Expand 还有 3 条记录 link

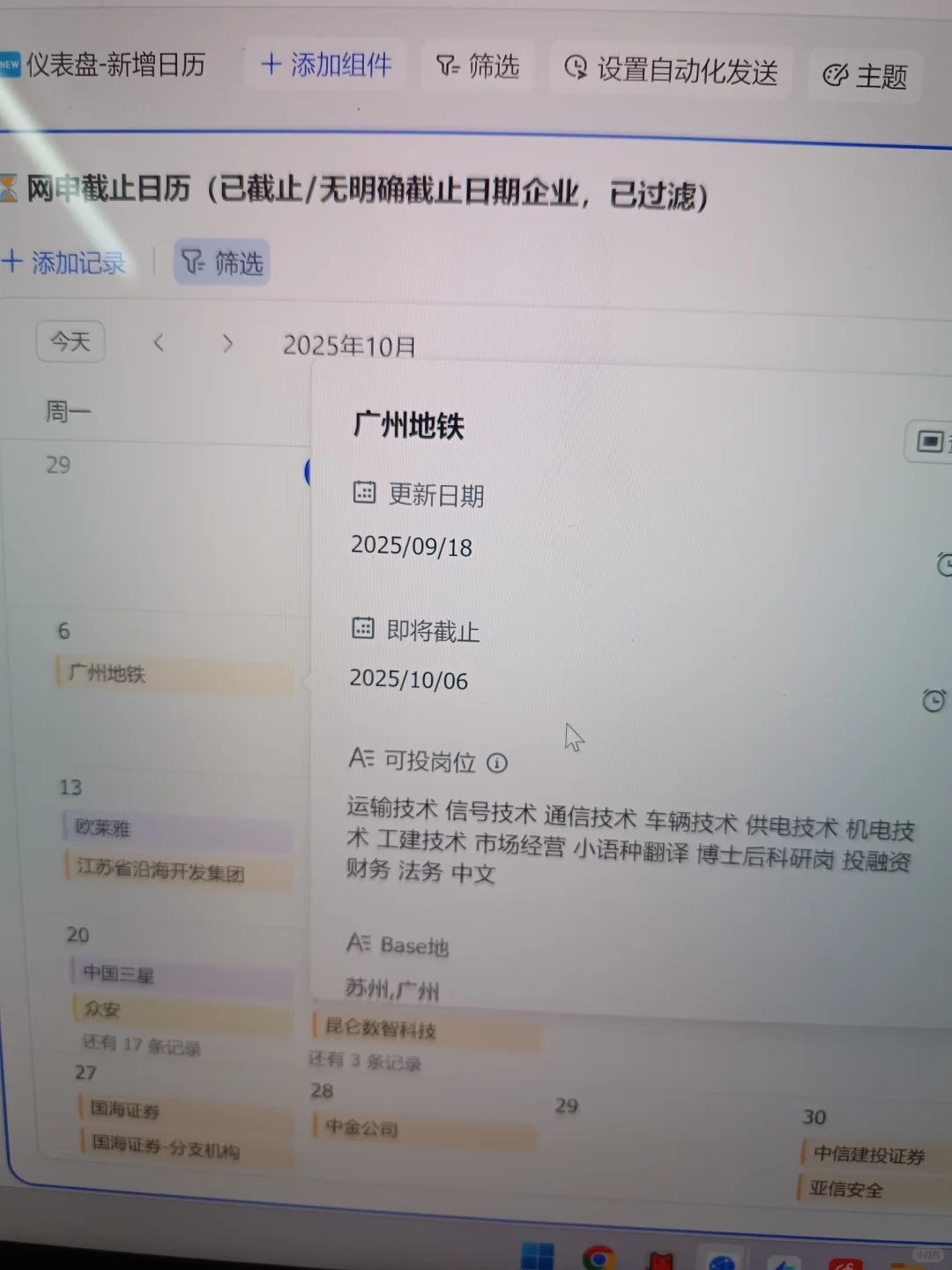pyautogui.click(x=365, y=1061)
